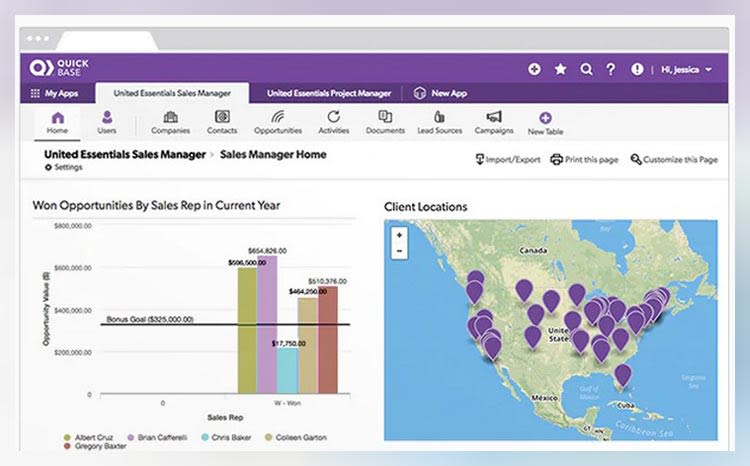Open the help question mark icon
Viewport: 750px width, 466px height.
click(611, 69)
